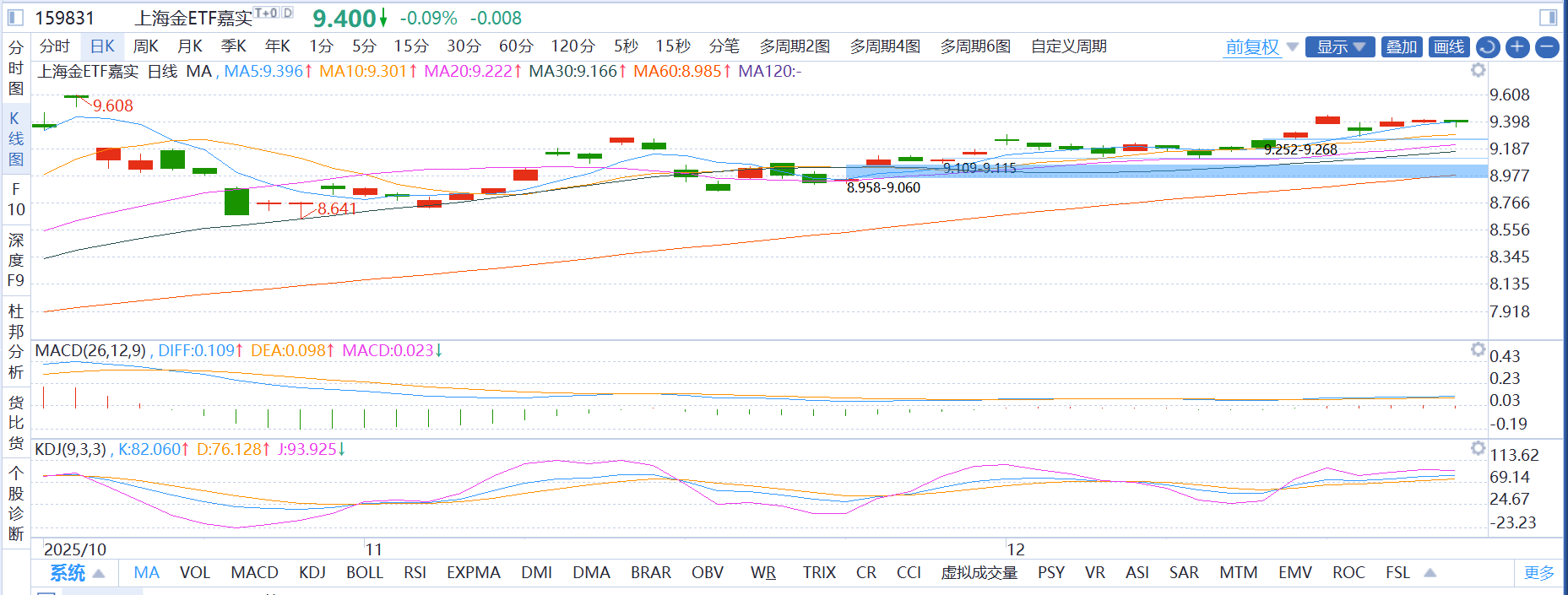1568x595 pixels.
Task: Select VOL indicator at bottom bar
Action: click(x=195, y=573)
